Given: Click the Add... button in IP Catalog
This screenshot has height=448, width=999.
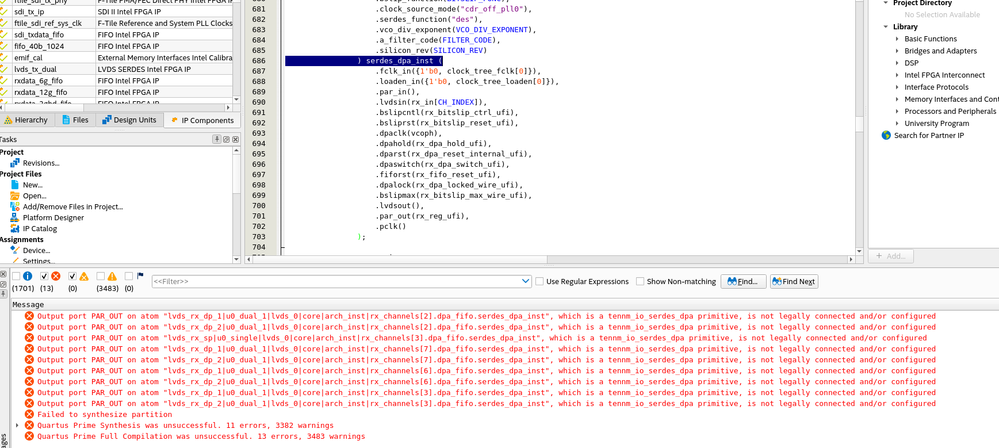Looking at the screenshot, I should point(891,256).
